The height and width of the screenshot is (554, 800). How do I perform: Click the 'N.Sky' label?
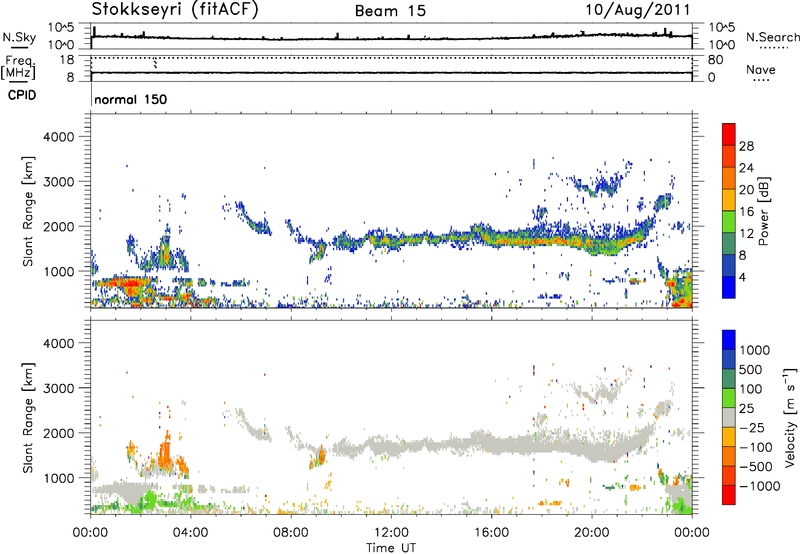[x=19, y=37]
